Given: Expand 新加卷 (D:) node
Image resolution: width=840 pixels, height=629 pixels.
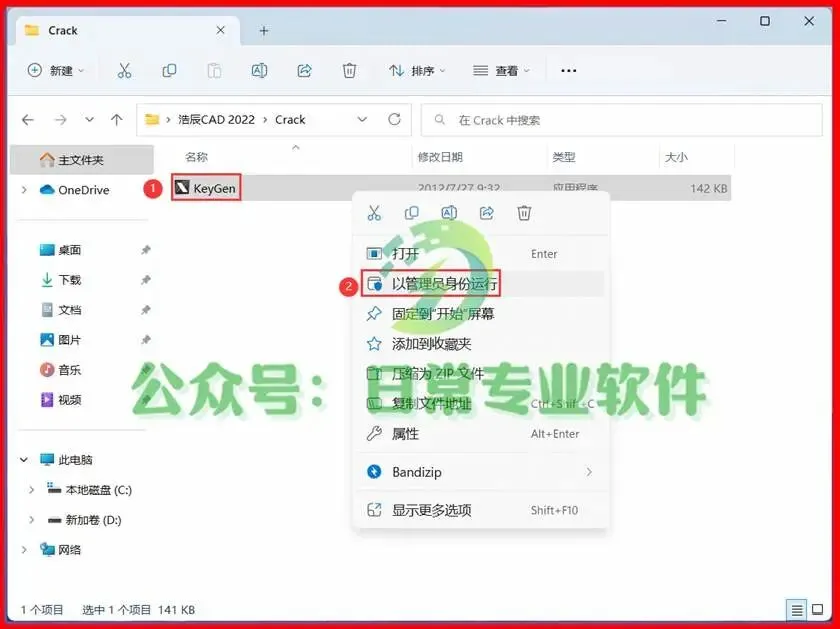Looking at the screenshot, I should pyautogui.click(x=32, y=520).
